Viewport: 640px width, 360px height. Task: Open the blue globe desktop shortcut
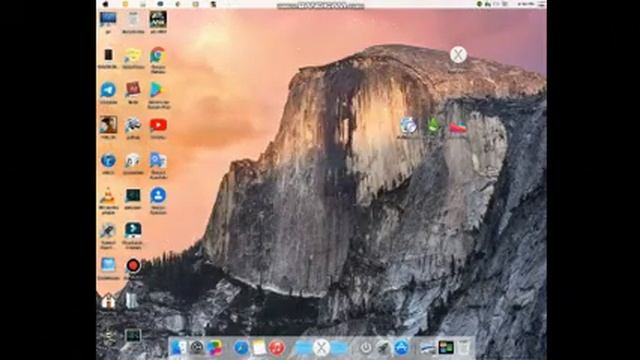(108, 161)
